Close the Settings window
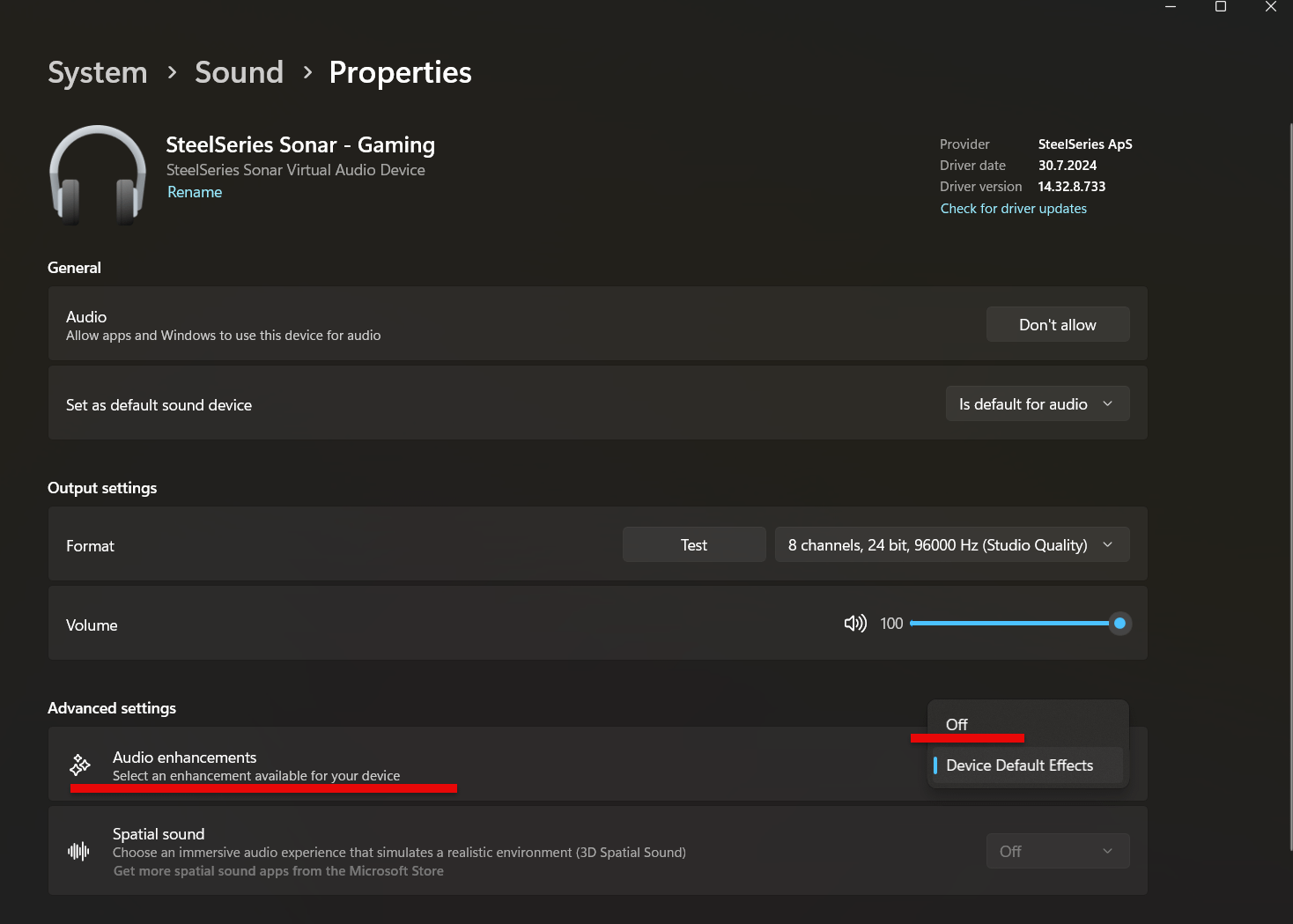The image size is (1293, 924). click(1270, 7)
